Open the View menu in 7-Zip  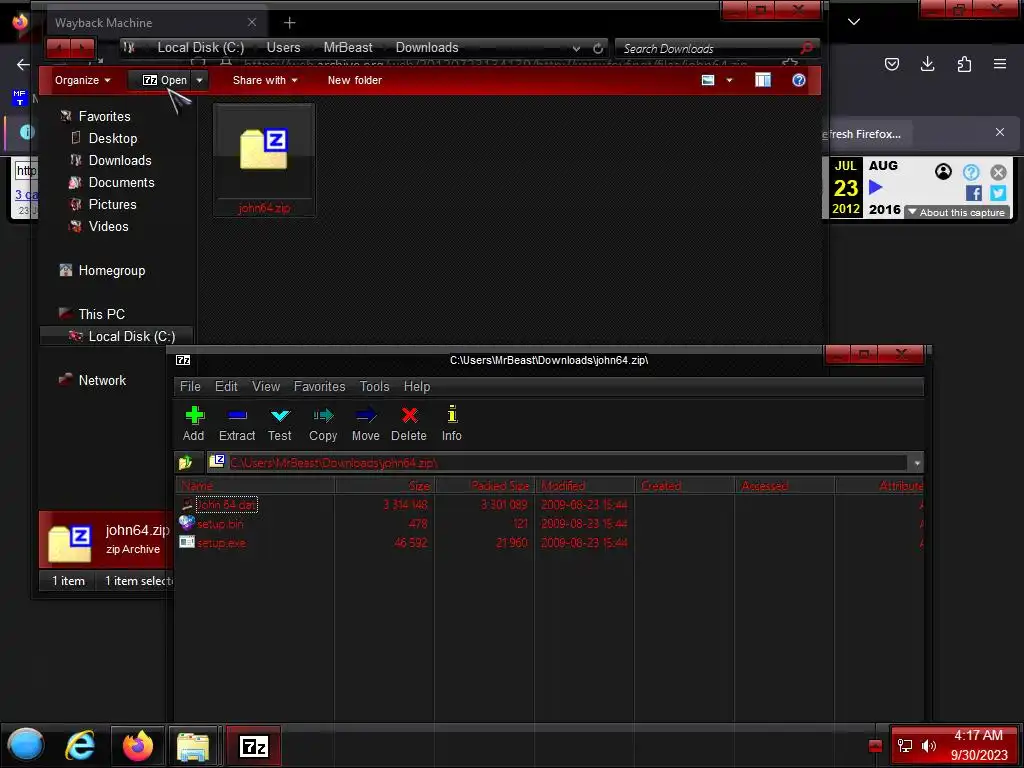[x=266, y=387]
